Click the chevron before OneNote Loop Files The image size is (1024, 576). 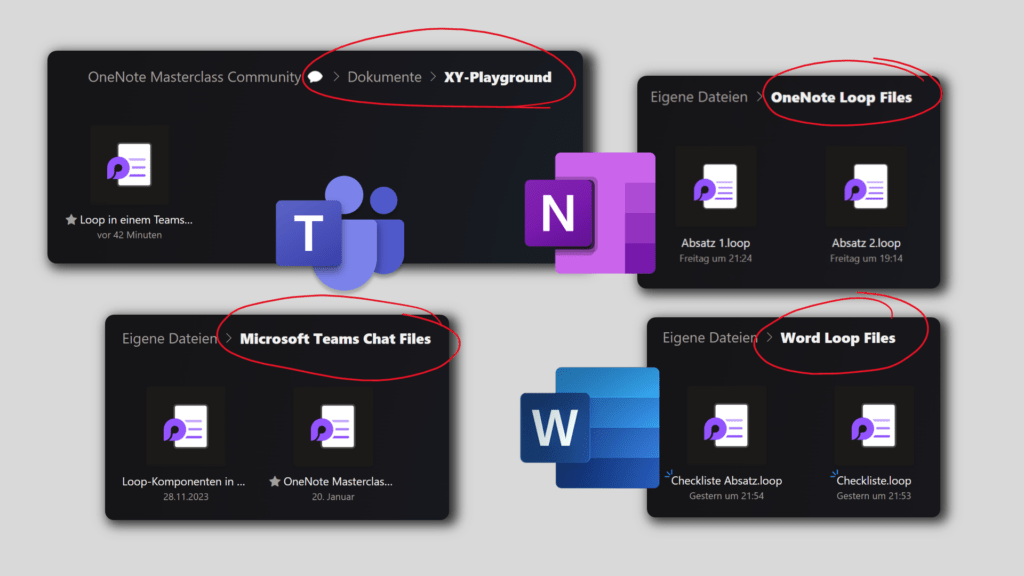(x=760, y=97)
